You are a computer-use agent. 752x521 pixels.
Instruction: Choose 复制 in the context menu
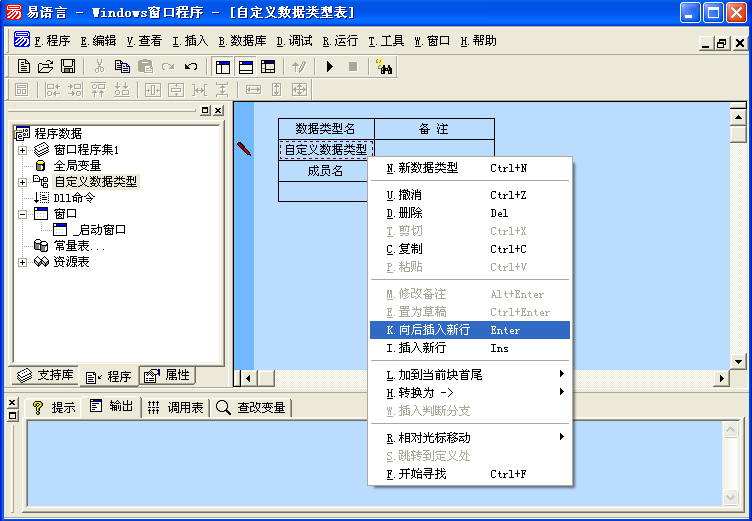[x=470, y=249]
